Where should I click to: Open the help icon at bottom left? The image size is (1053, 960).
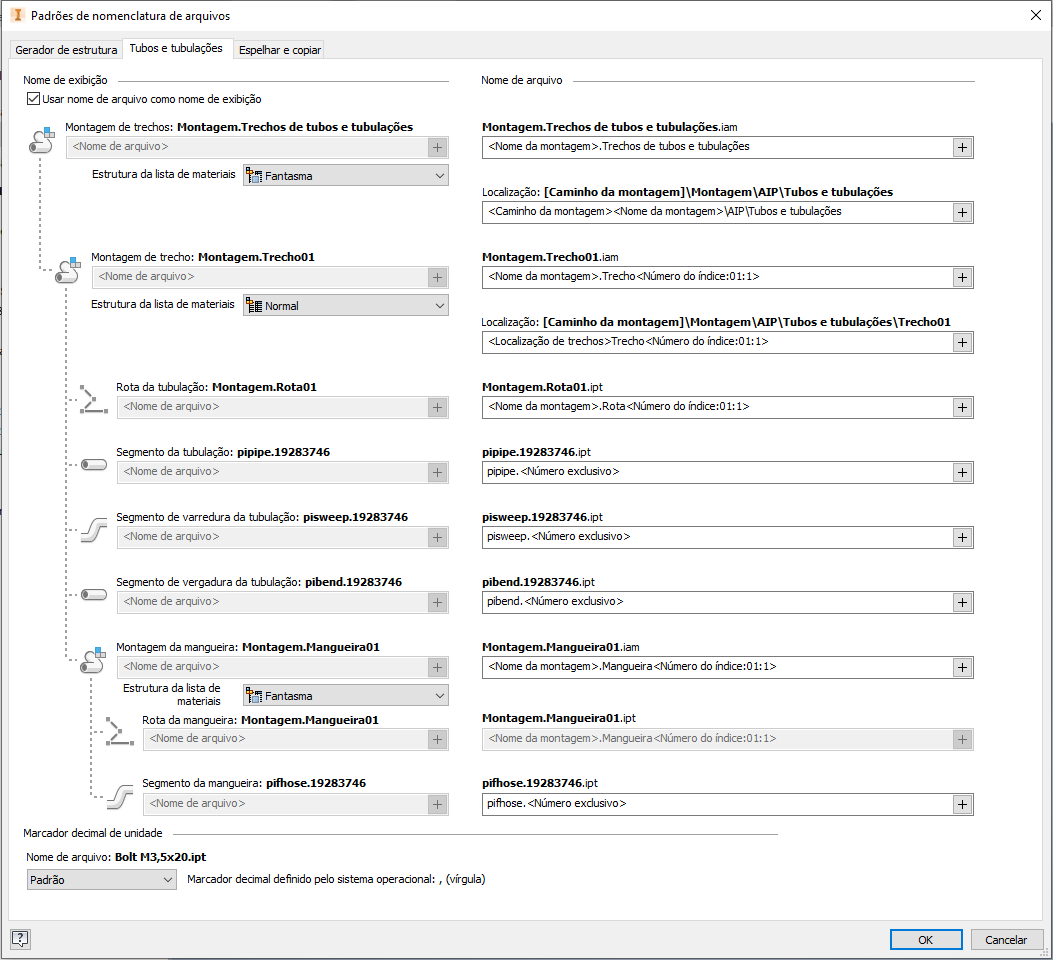coord(20,938)
